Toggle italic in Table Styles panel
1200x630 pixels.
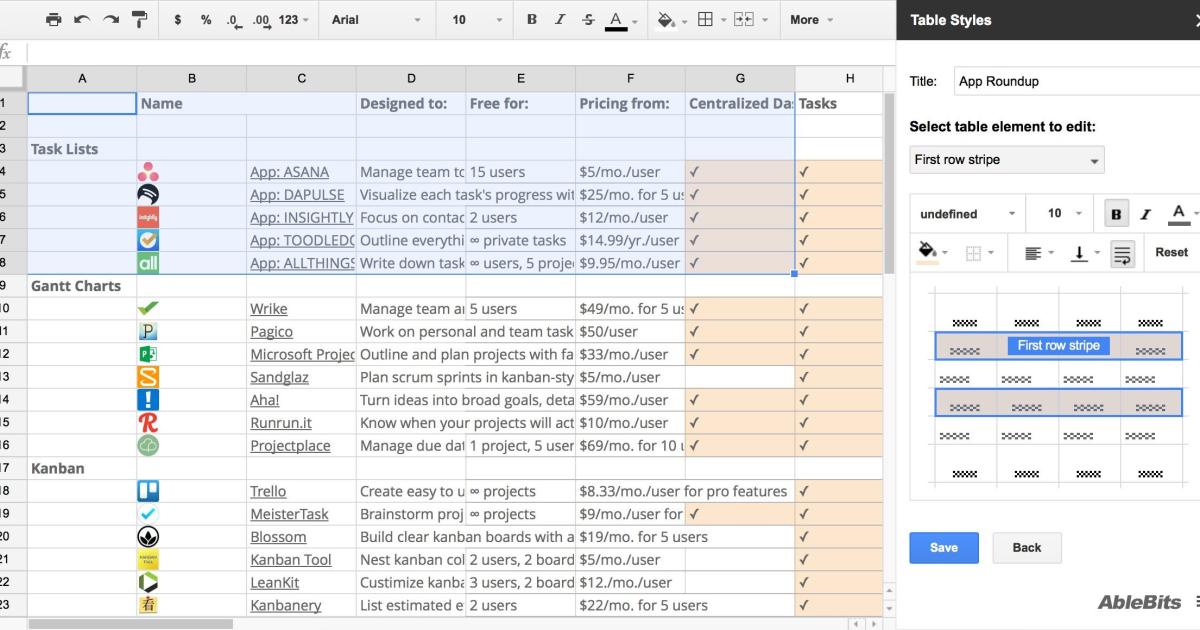(x=1146, y=214)
